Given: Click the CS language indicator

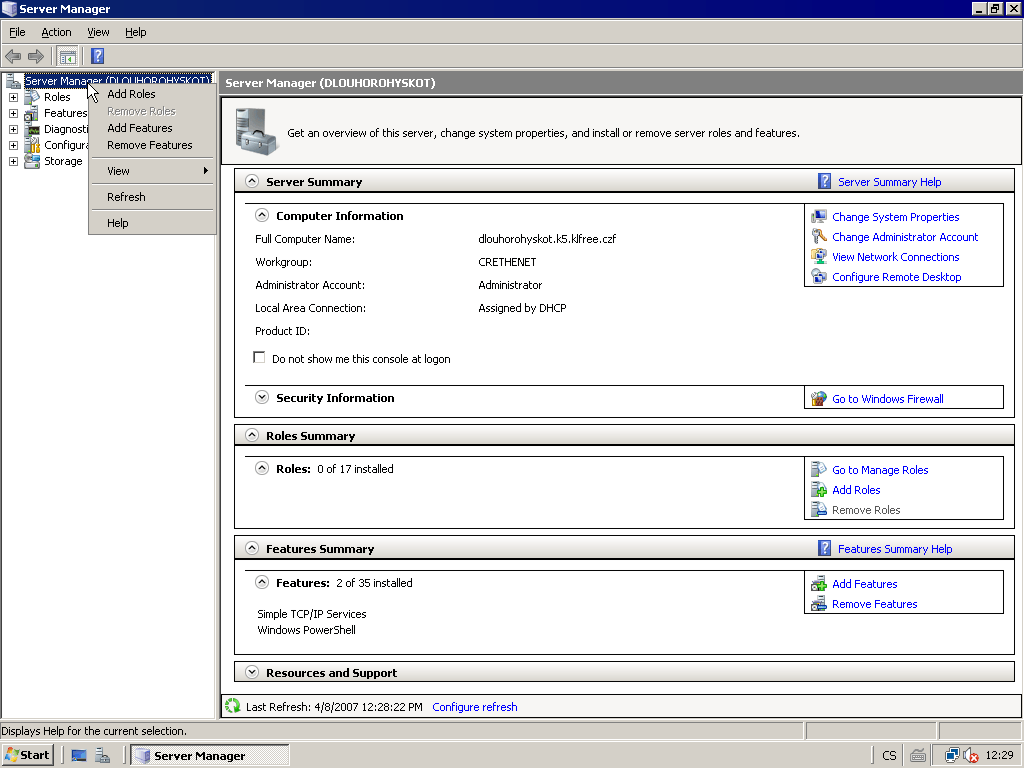Looking at the screenshot, I should pyautogui.click(x=889, y=756).
